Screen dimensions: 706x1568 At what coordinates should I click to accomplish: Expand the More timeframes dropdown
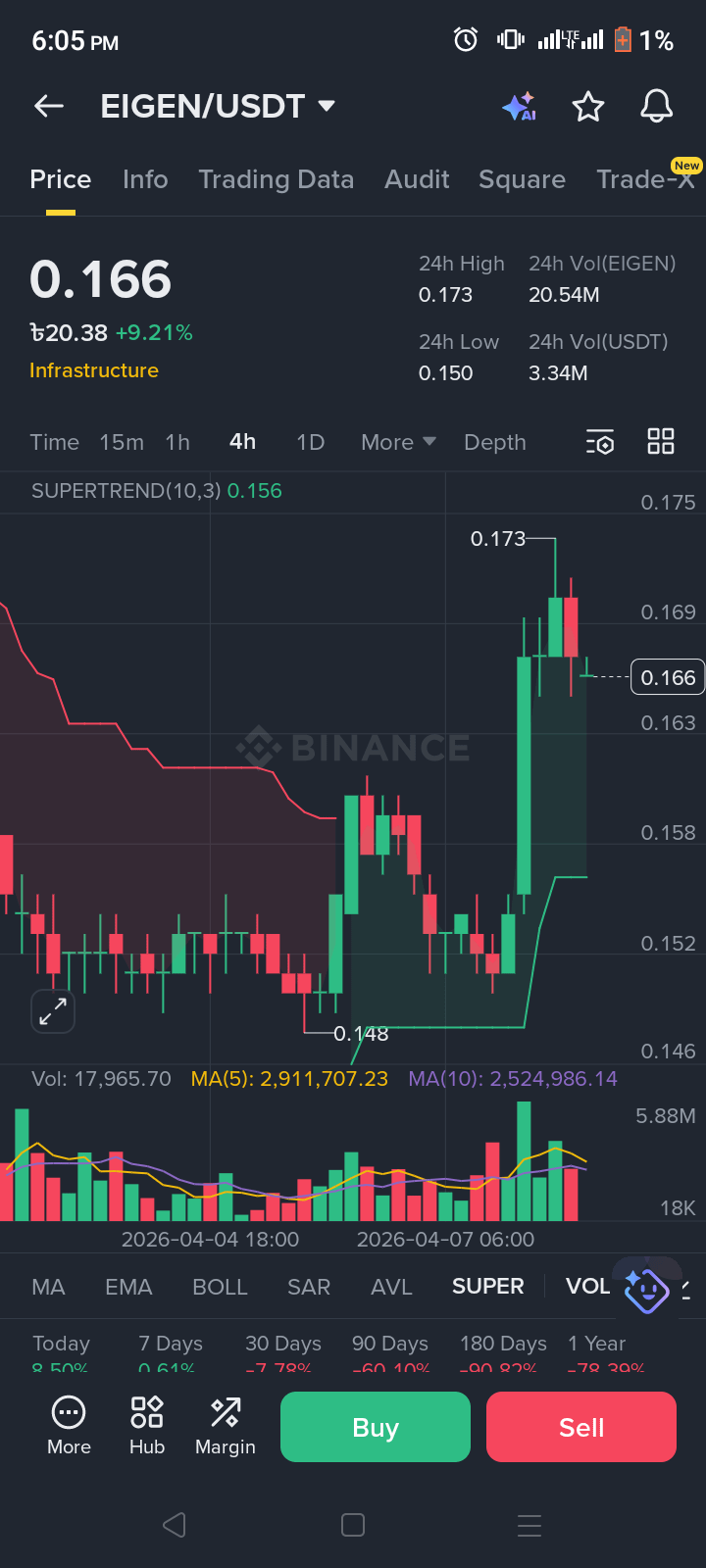pyautogui.click(x=398, y=442)
